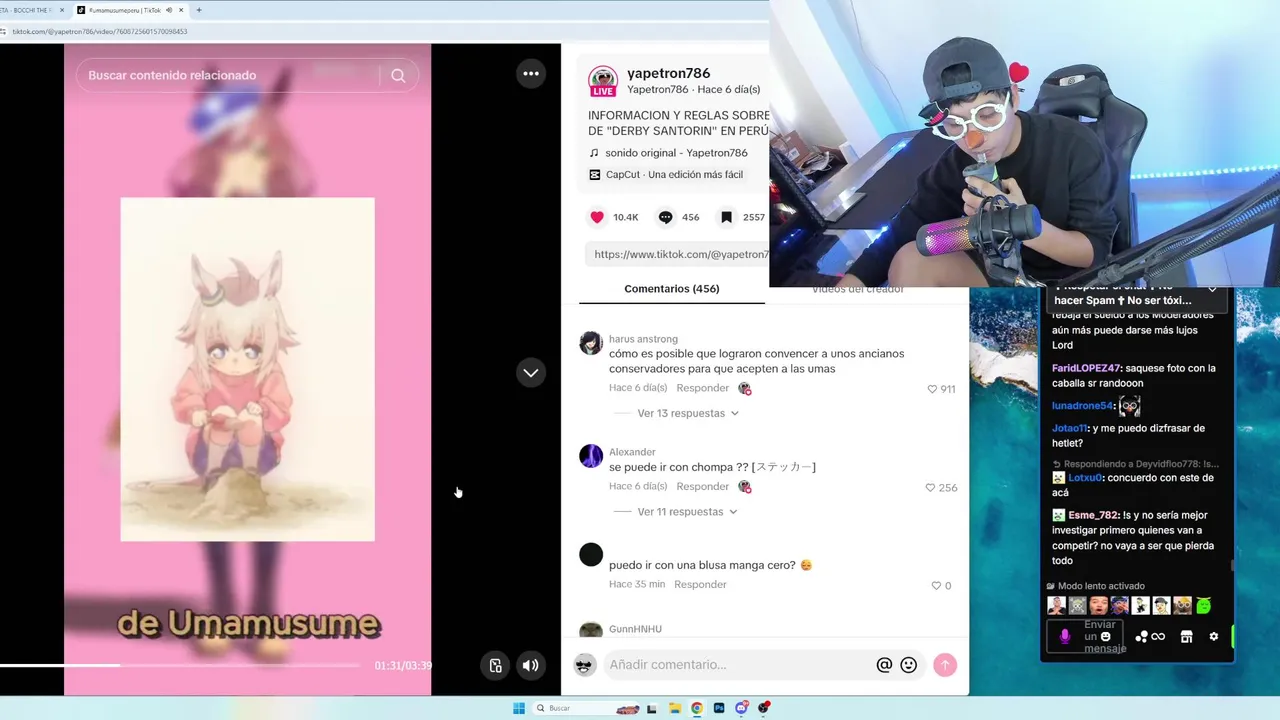1280x720 pixels.
Task: Switch to Videos del creador tab
Action: 857,289
